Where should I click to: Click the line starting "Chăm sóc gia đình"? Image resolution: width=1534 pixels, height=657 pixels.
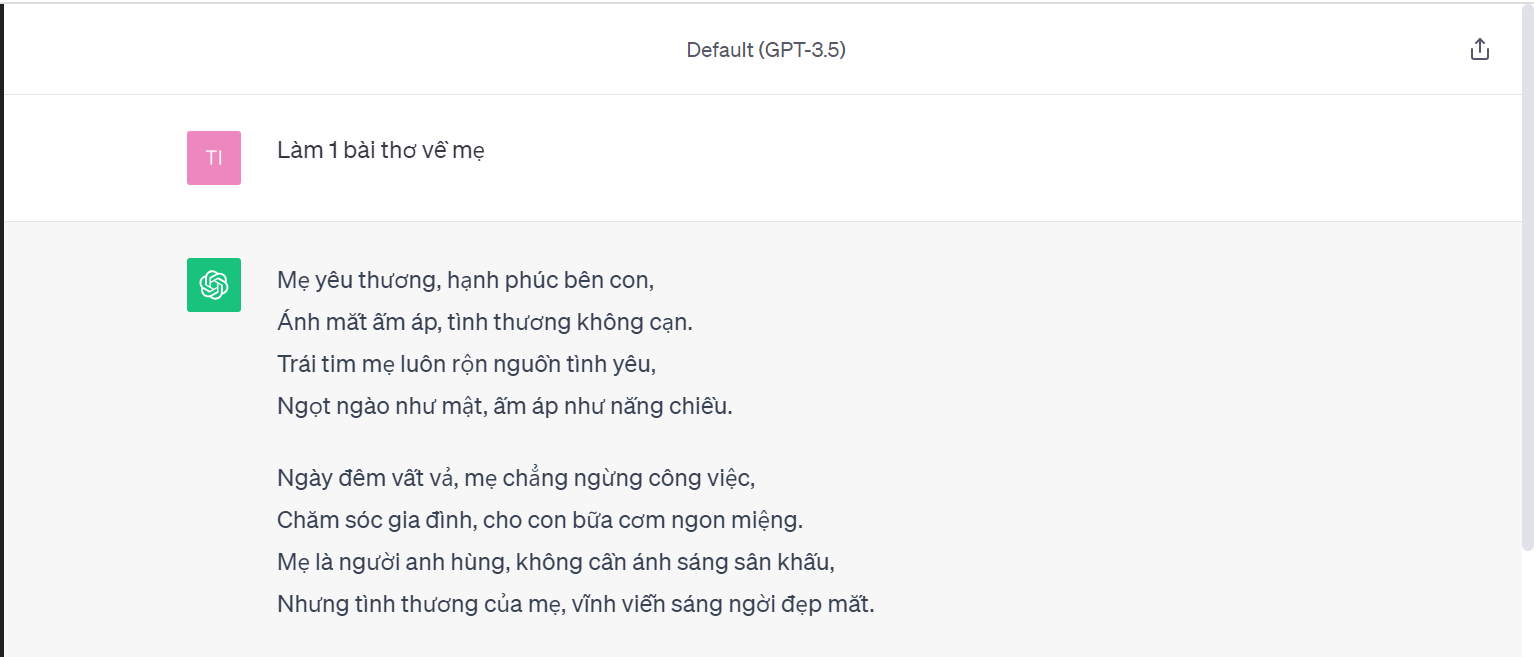[540, 520]
